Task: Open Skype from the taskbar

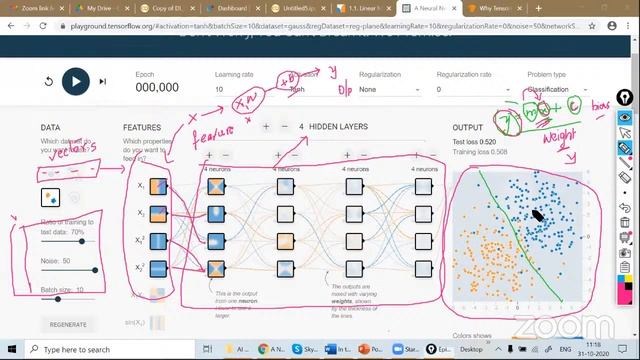Action: pyautogui.click(x=304, y=349)
